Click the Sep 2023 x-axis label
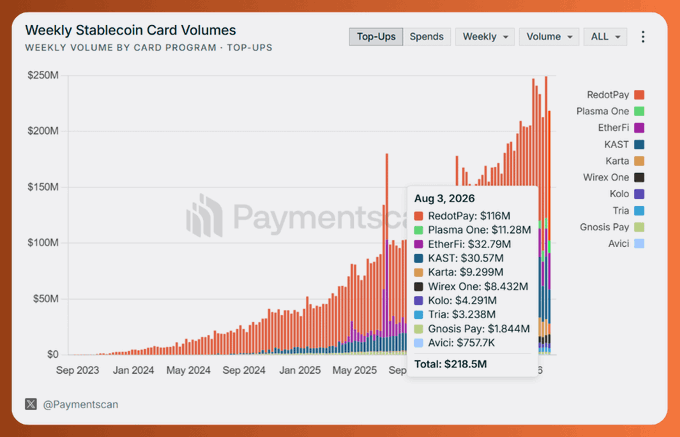The image size is (680, 437). 78,370
